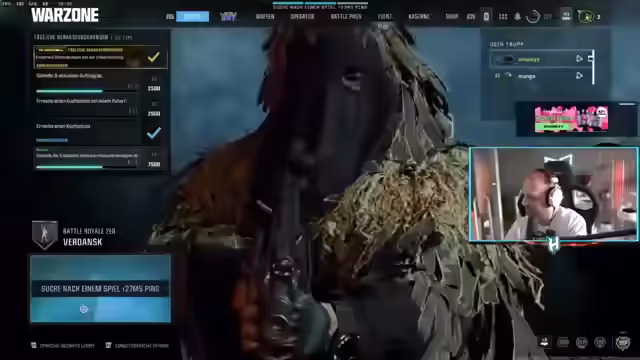The width and height of the screenshot is (640, 360).
Task: Click the second icon in bottom-right row
Action: pos(563,342)
